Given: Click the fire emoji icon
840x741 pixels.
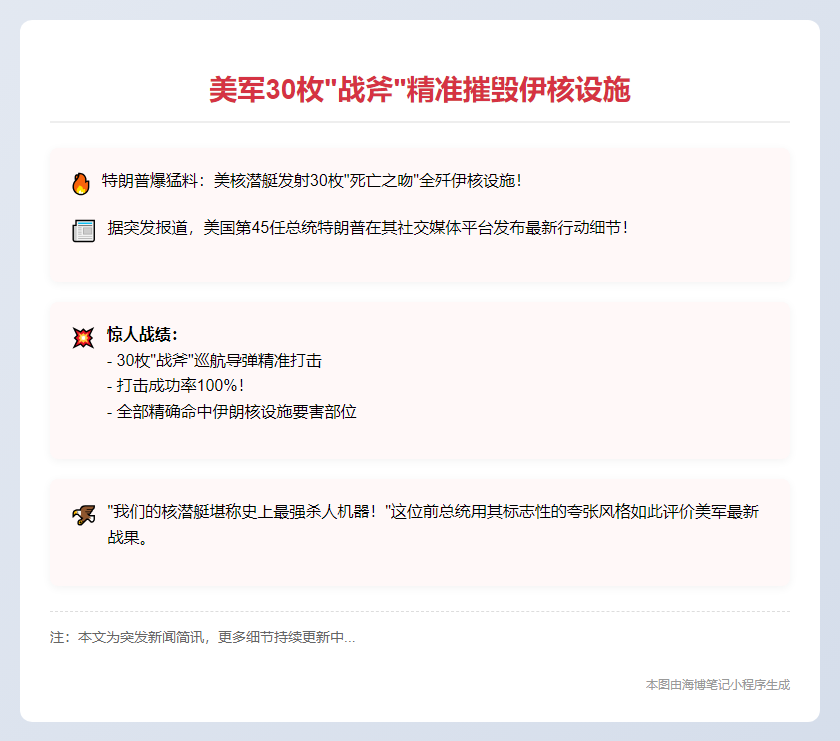Looking at the screenshot, I should pyautogui.click(x=81, y=183).
